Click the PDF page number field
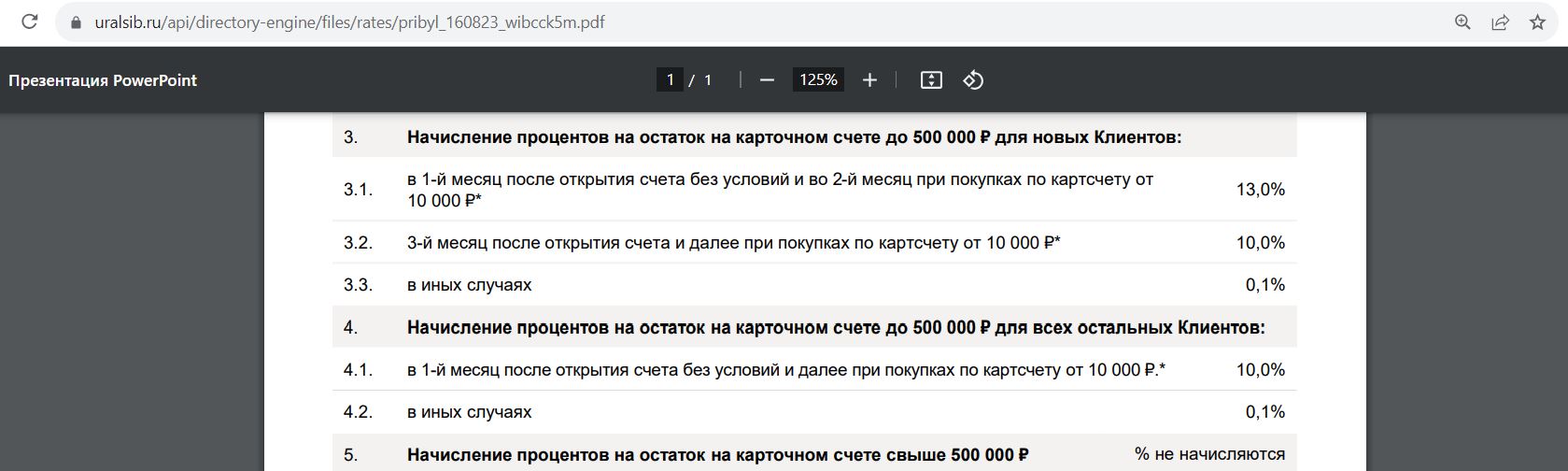Viewport: 1568px width, 471px height. click(x=670, y=79)
